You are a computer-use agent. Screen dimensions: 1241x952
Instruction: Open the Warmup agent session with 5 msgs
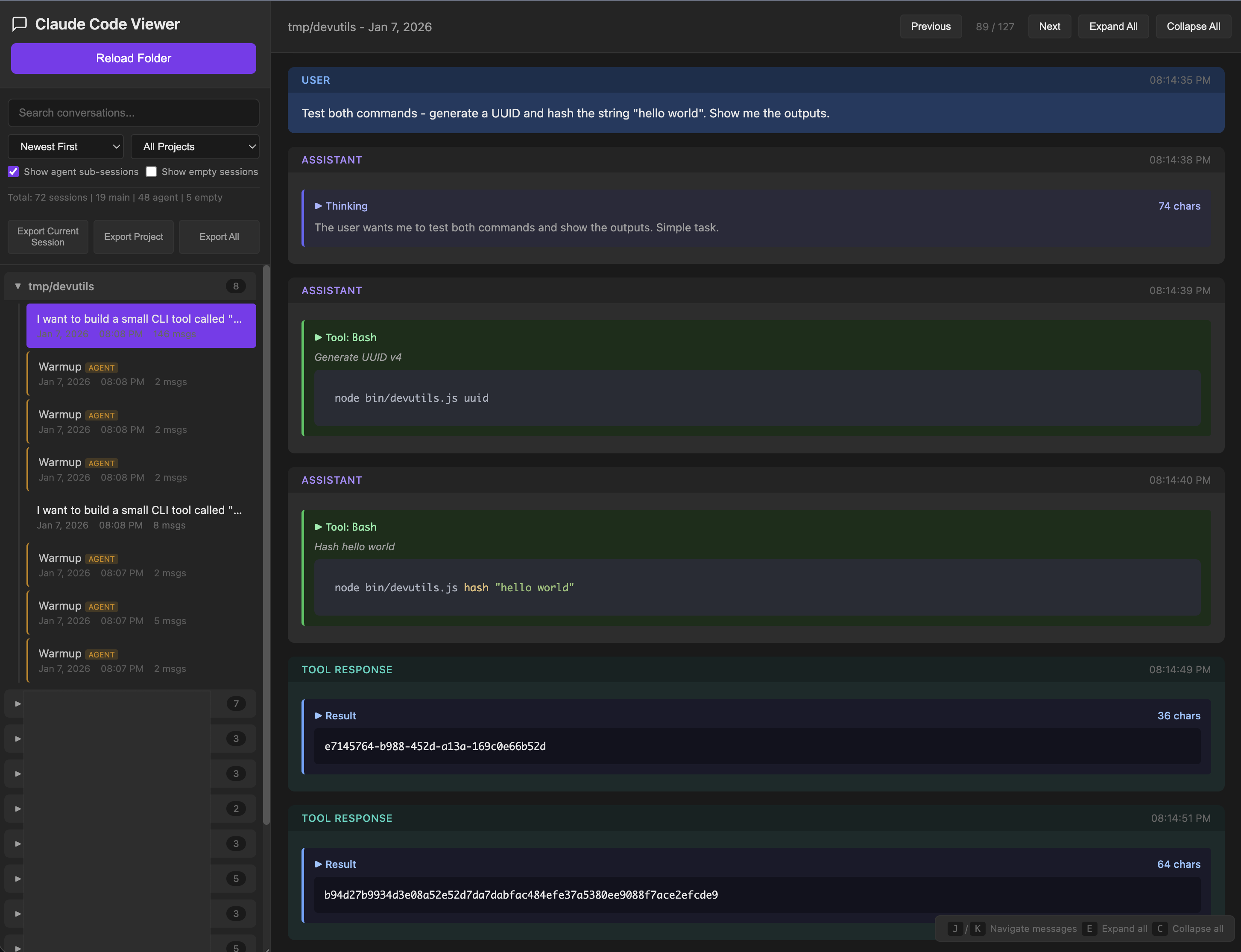(139, 613)
